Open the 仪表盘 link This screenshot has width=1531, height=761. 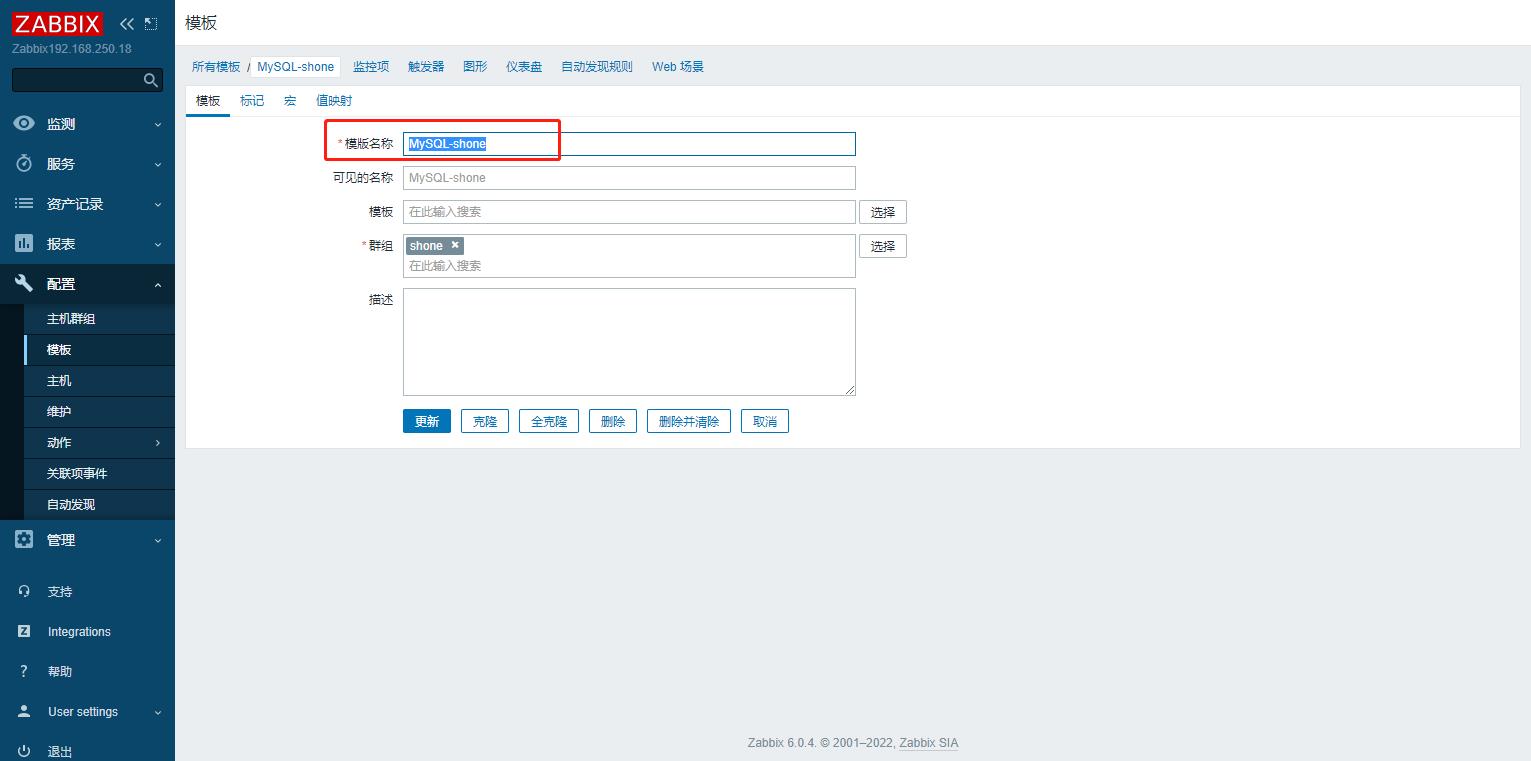[x=524, y=67]
